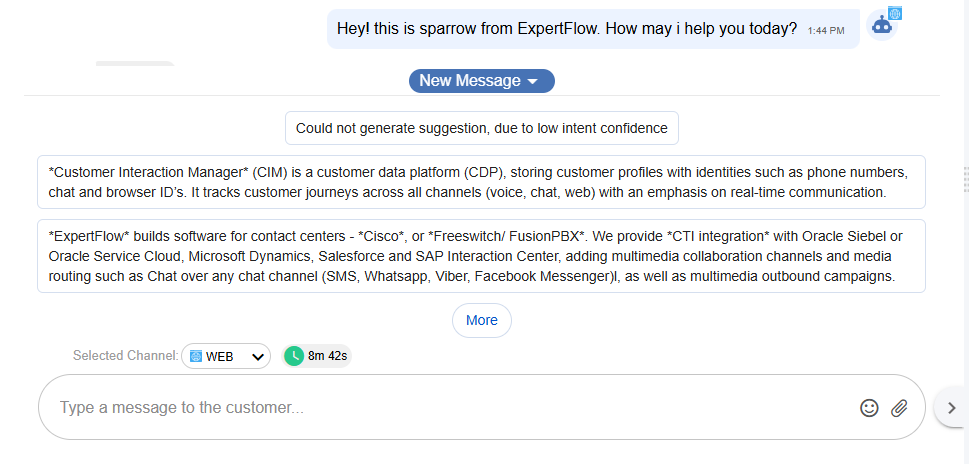
Task: Click More to show additional suggestions
Action: (x=482, y=320)
